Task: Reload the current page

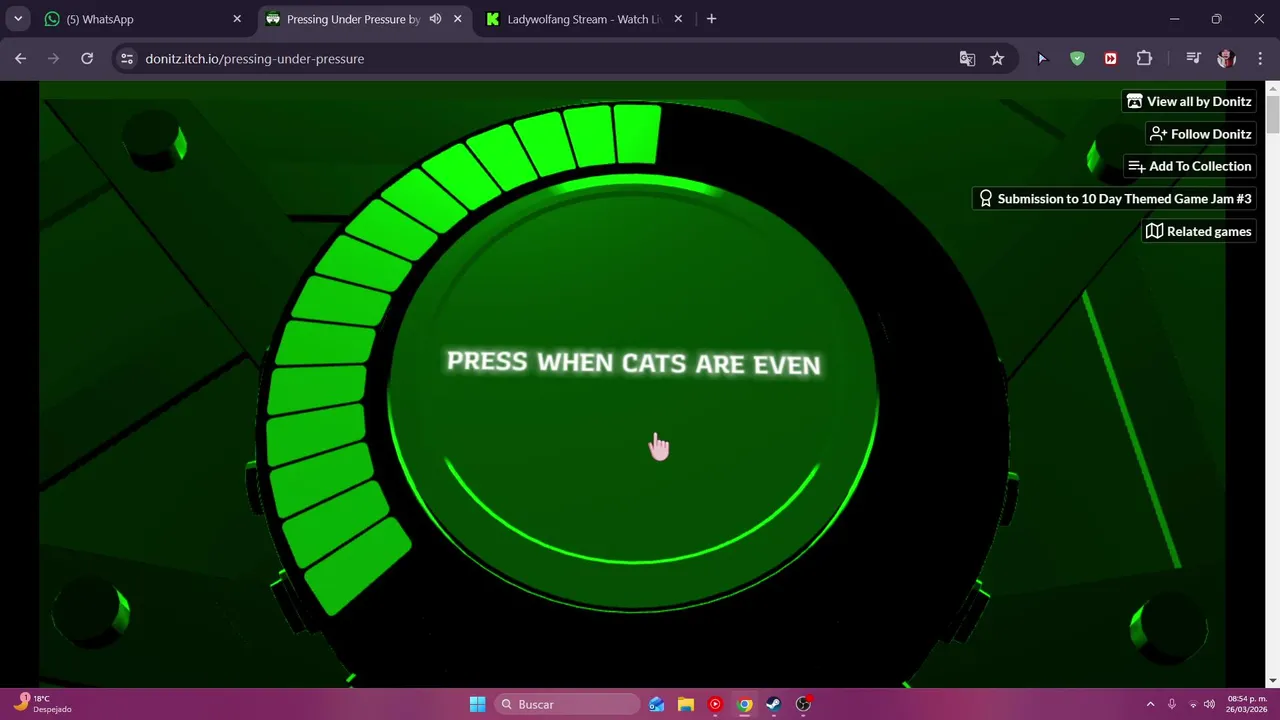Action: (87, 59)
